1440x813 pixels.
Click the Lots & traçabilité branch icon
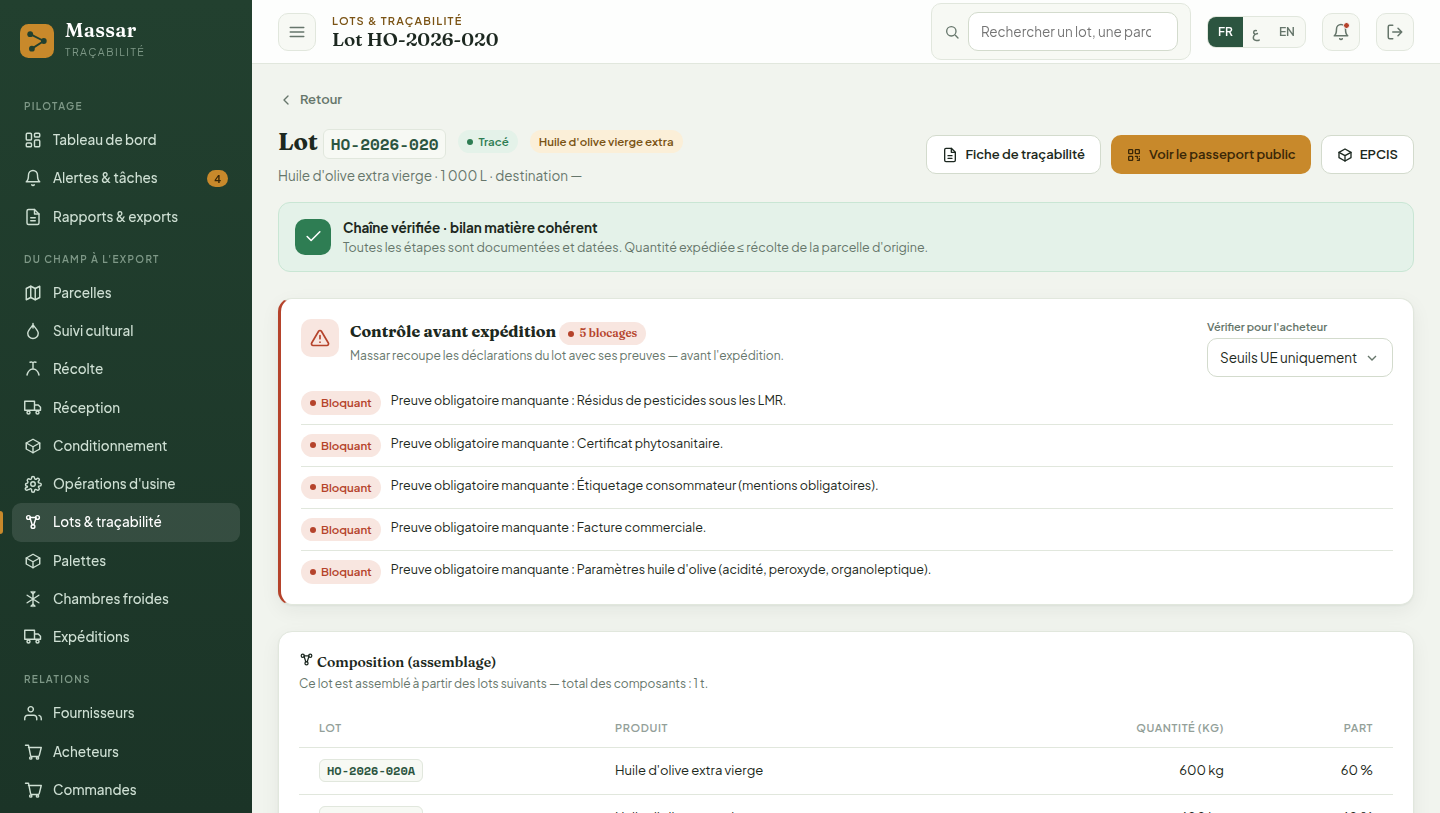[33, 522]
